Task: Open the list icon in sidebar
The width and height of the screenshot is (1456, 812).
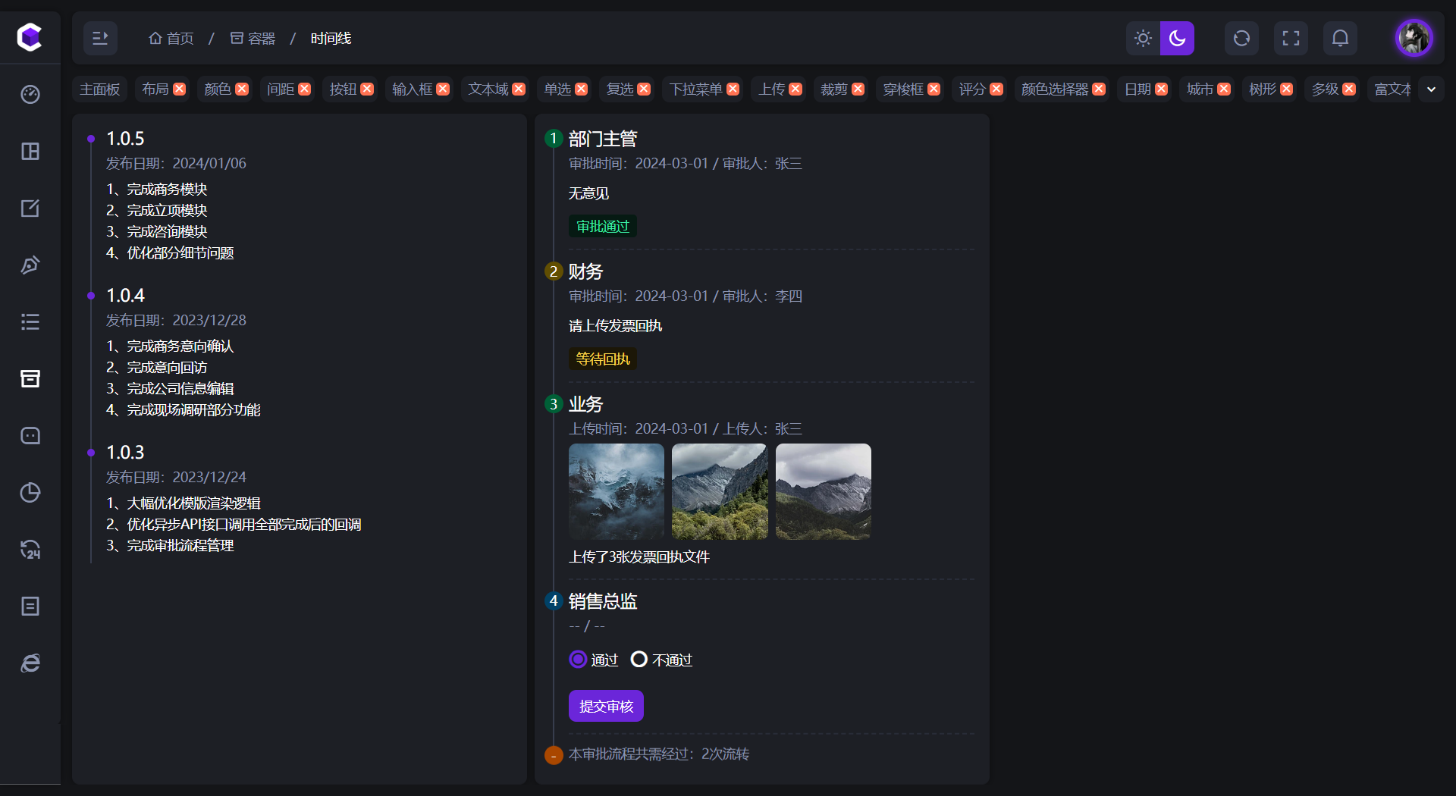Action: (30, 321)
